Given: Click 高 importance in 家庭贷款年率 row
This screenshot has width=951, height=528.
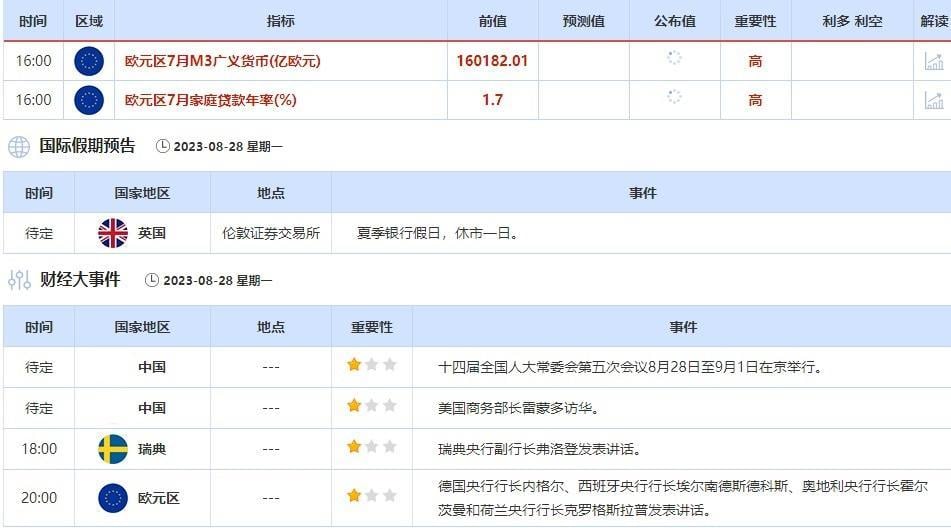Looking at the screenshot, I should tap(755, 100).
